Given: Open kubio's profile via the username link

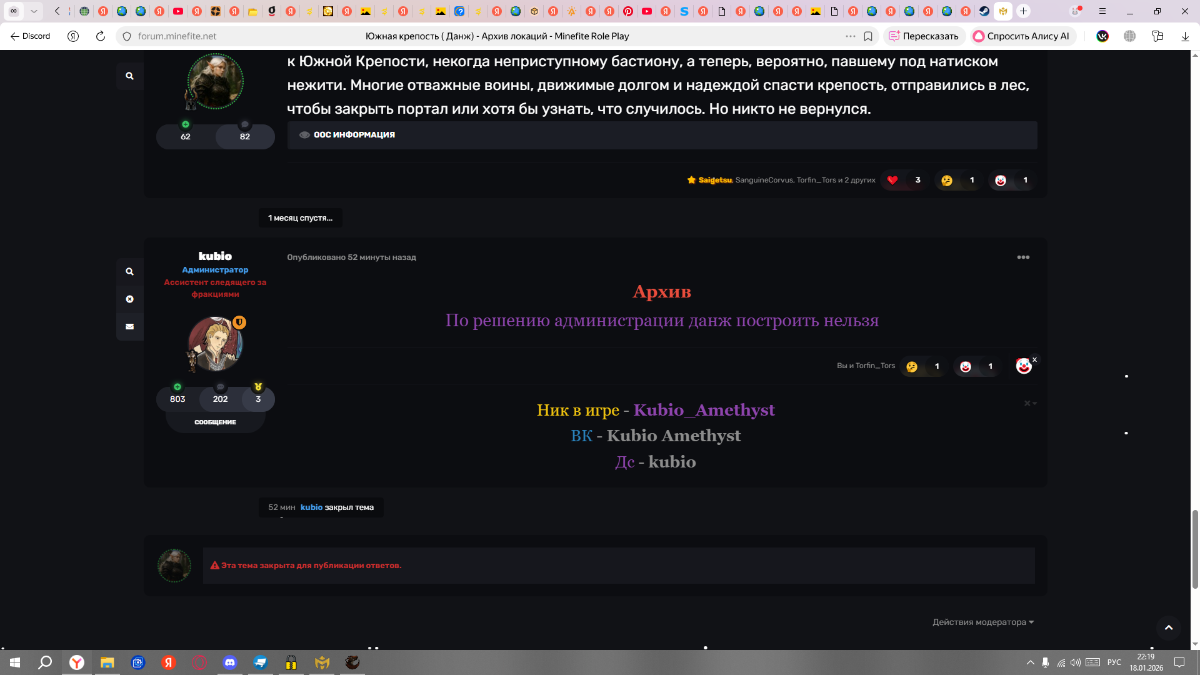Looking at the screenshot, I should pyautogui.click(x=215, y=256).
